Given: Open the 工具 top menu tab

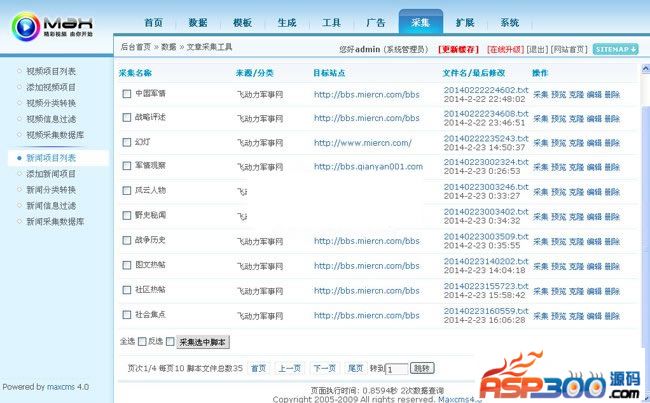Looking at the screenshot, I should [332, 22].
